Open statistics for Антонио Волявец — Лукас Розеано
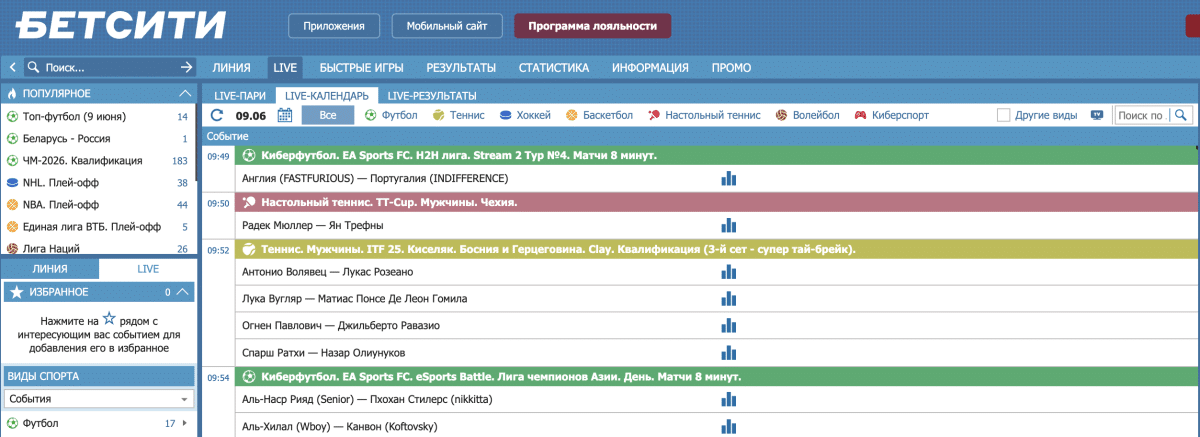Viewport: 1200px width, 437px height. click(x=729, y=272)
